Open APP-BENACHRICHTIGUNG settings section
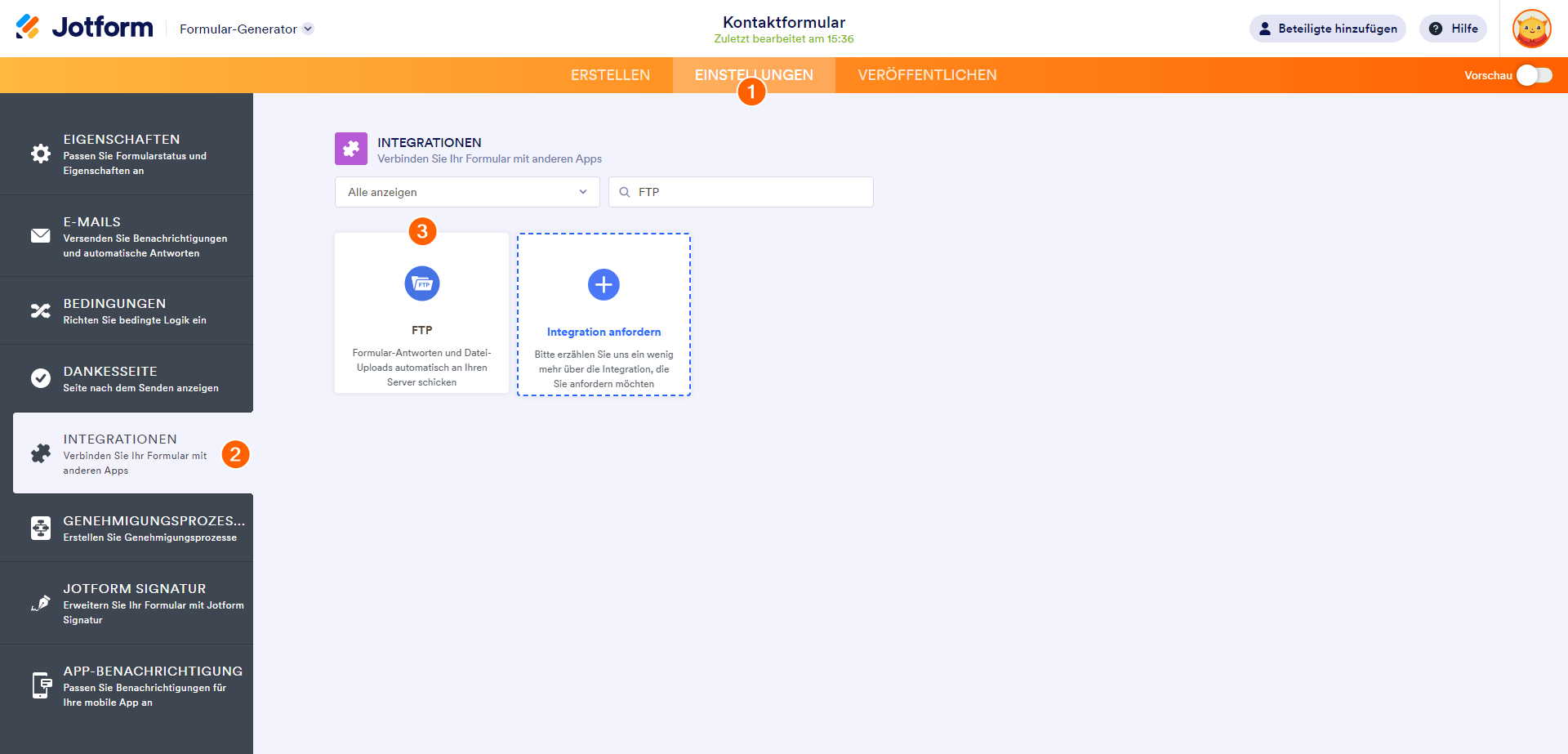 click(127, 685)
